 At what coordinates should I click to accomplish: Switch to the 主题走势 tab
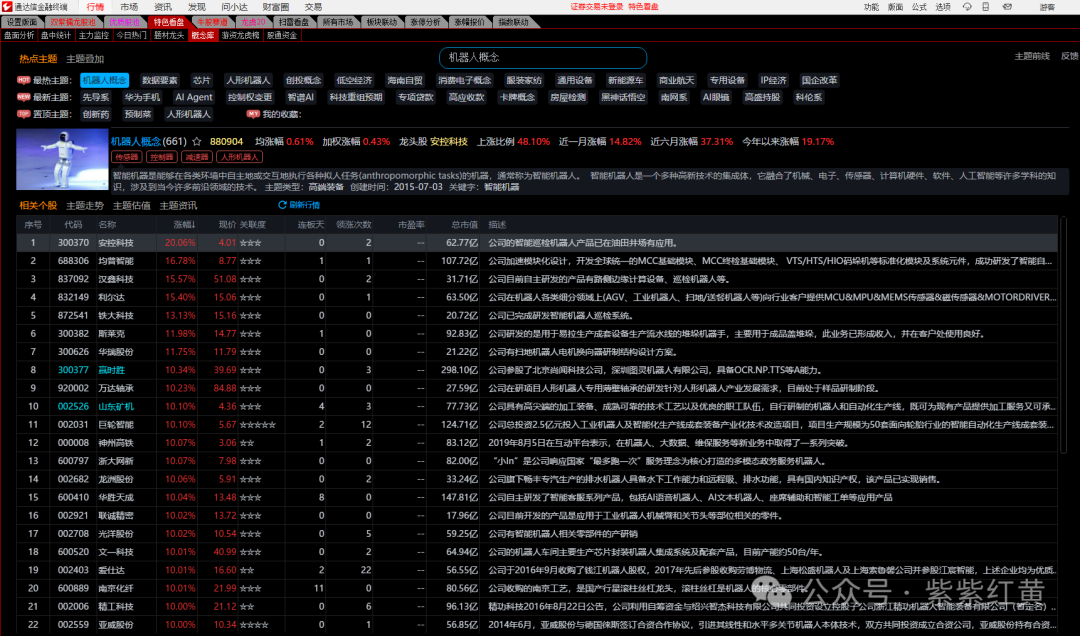(x=85, y=205)
